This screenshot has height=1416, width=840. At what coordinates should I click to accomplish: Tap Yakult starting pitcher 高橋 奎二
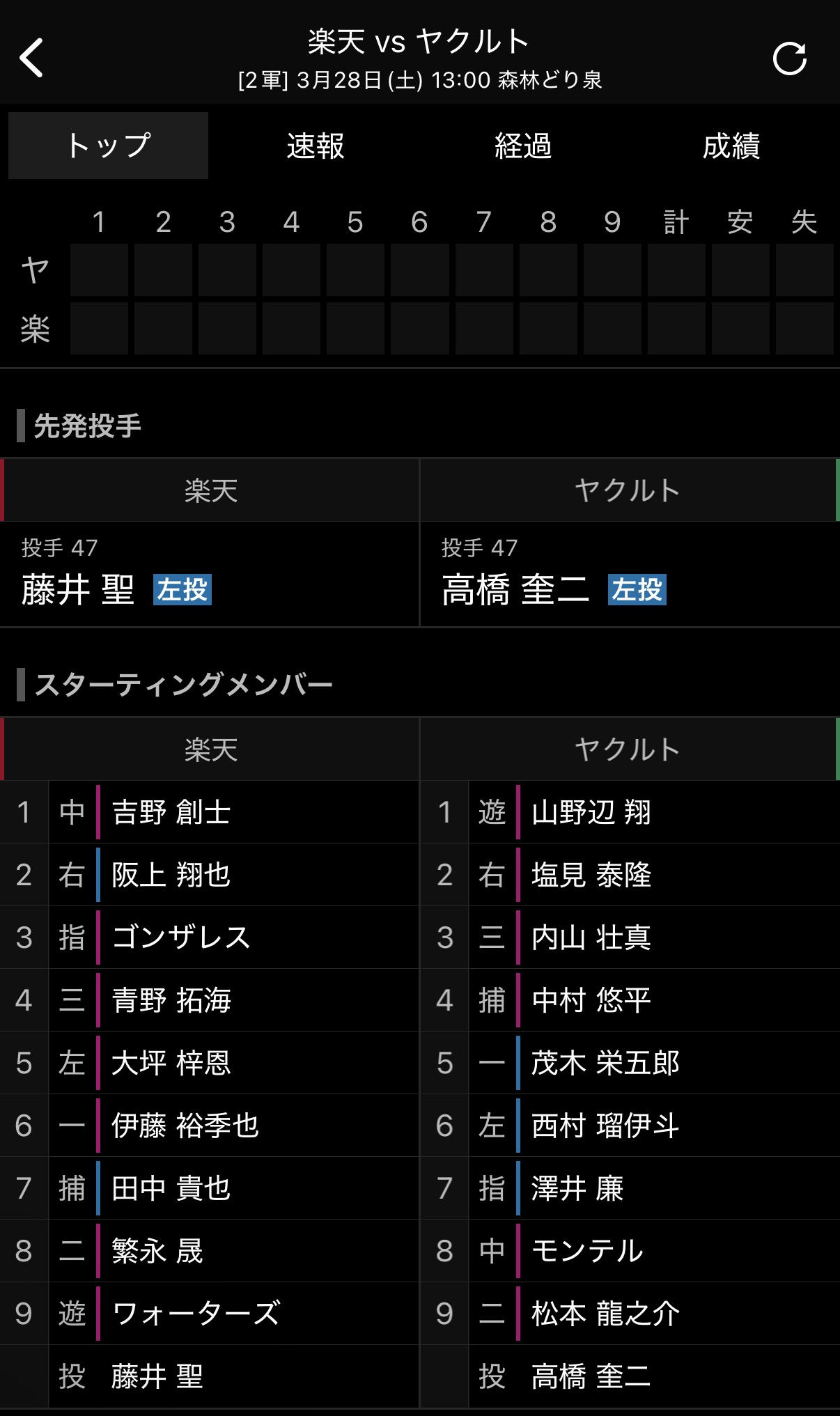(x=515, y=589)
